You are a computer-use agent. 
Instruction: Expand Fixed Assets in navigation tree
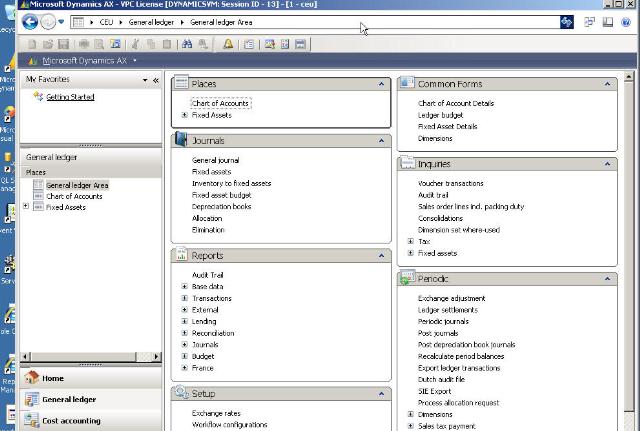point(26,206)
